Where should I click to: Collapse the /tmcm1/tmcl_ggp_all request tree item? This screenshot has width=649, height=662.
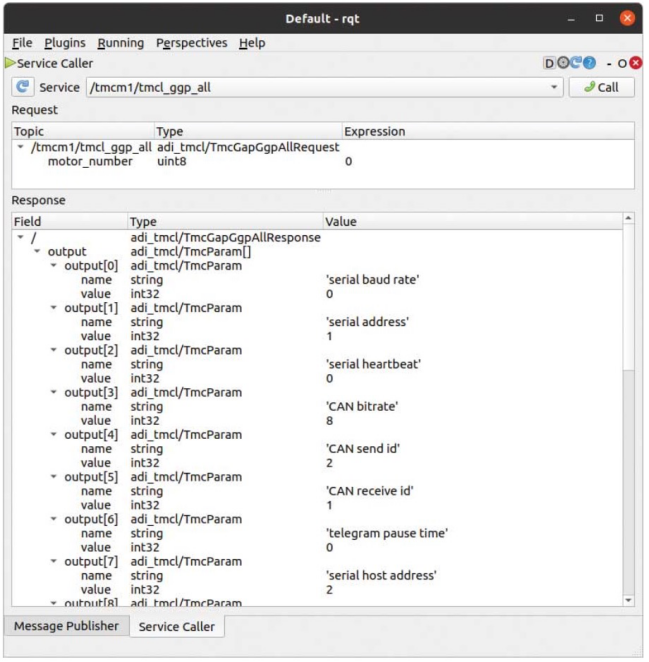click(x=21, y=147)
